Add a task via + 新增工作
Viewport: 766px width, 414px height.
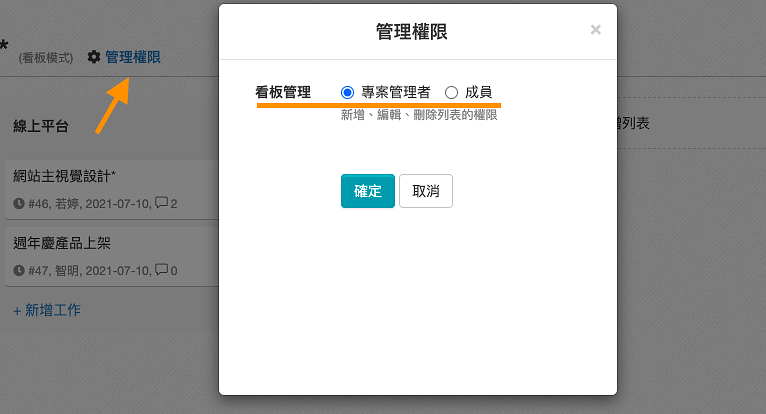(47, 310)
